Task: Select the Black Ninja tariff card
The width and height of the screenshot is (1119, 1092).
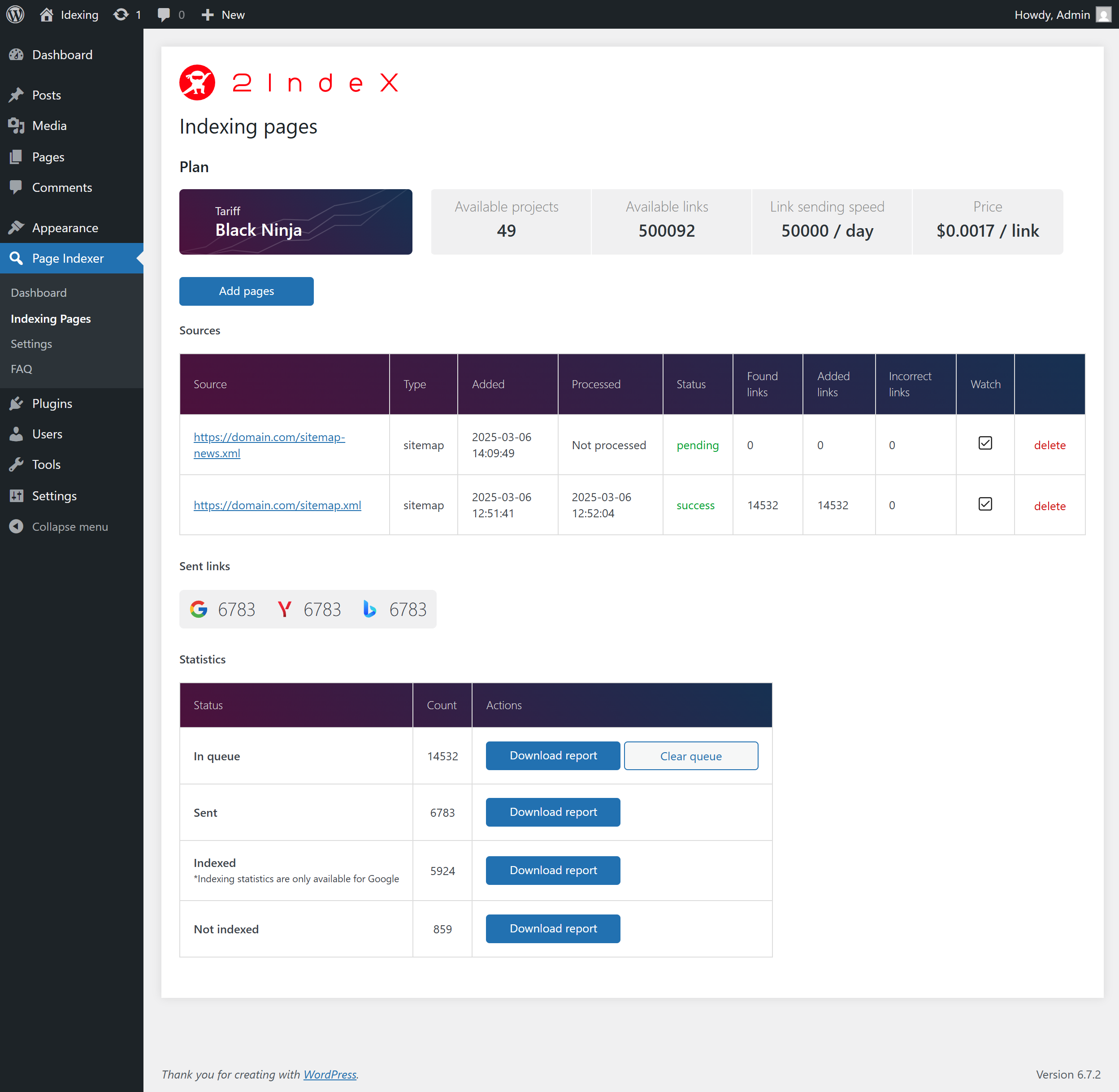Action: coord(295,222)
